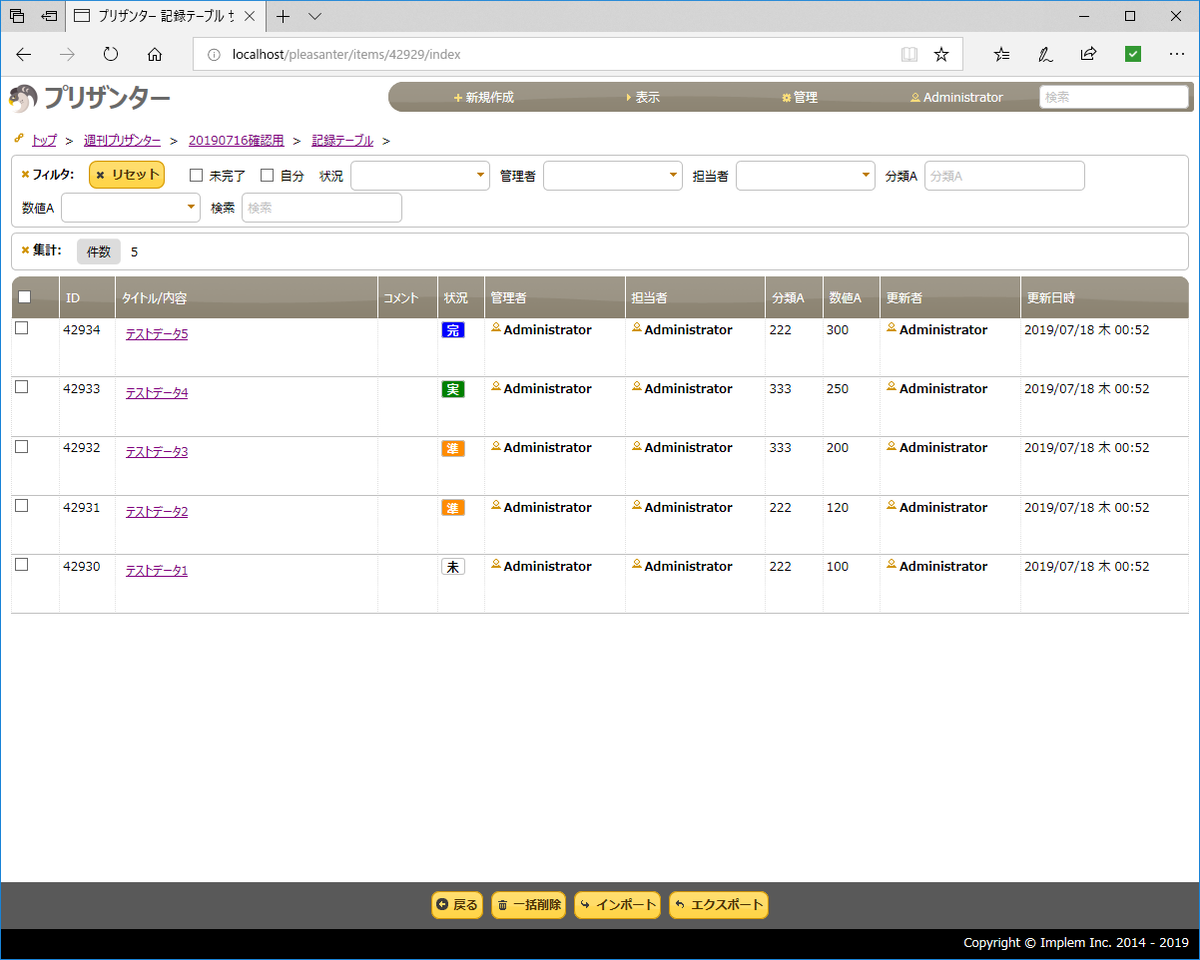This screenshot has height=960, width=1200.
Task: Click the エクスポート button
Action: [x=718, y=905]
